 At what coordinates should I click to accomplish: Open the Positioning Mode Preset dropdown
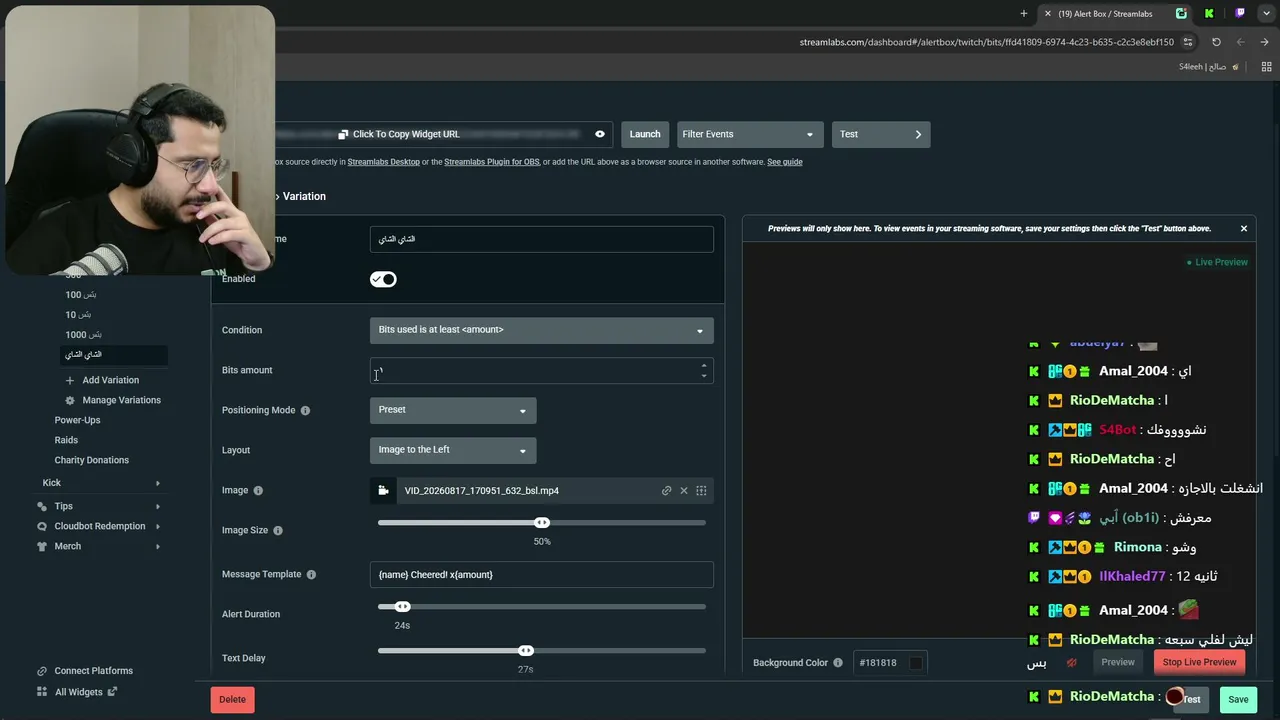453,410
